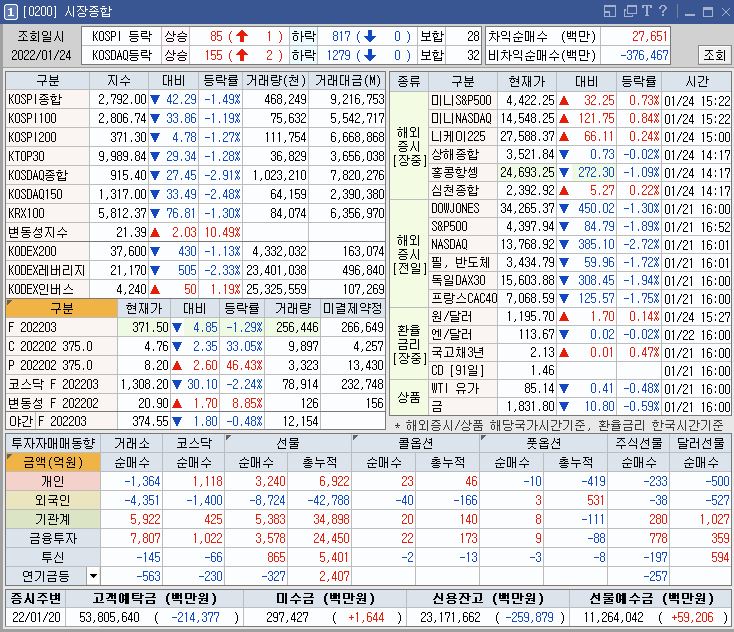Click the 금융투자 investor row label
This screenshot has height=632, width=734.
point(53,538)
